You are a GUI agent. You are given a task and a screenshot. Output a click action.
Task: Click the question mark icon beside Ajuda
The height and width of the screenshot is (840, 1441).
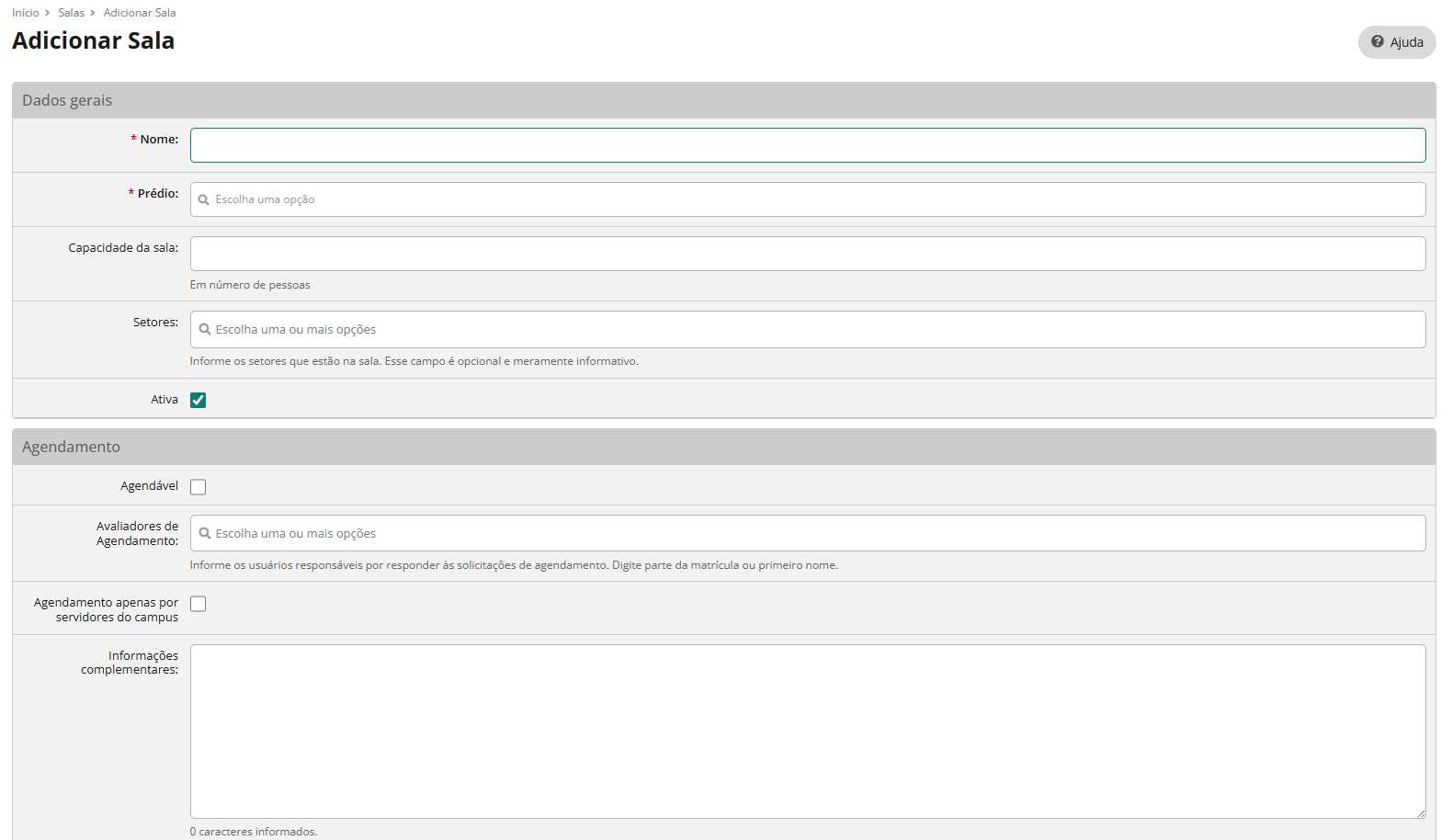(x=1377, y=41)
